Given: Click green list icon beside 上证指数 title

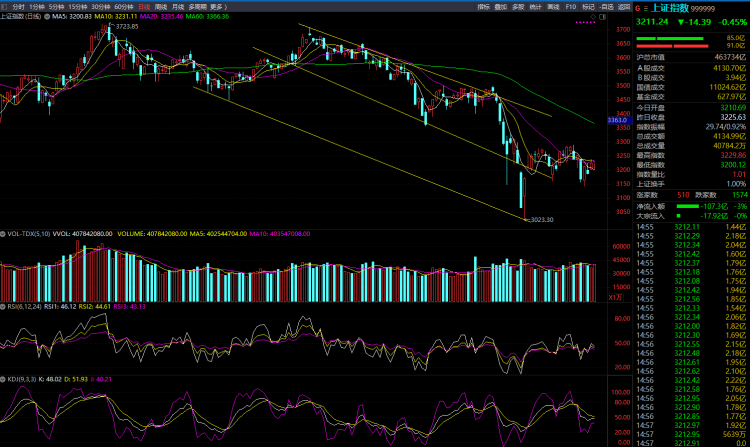Looking at the screenshot, I should pos(646,7).
